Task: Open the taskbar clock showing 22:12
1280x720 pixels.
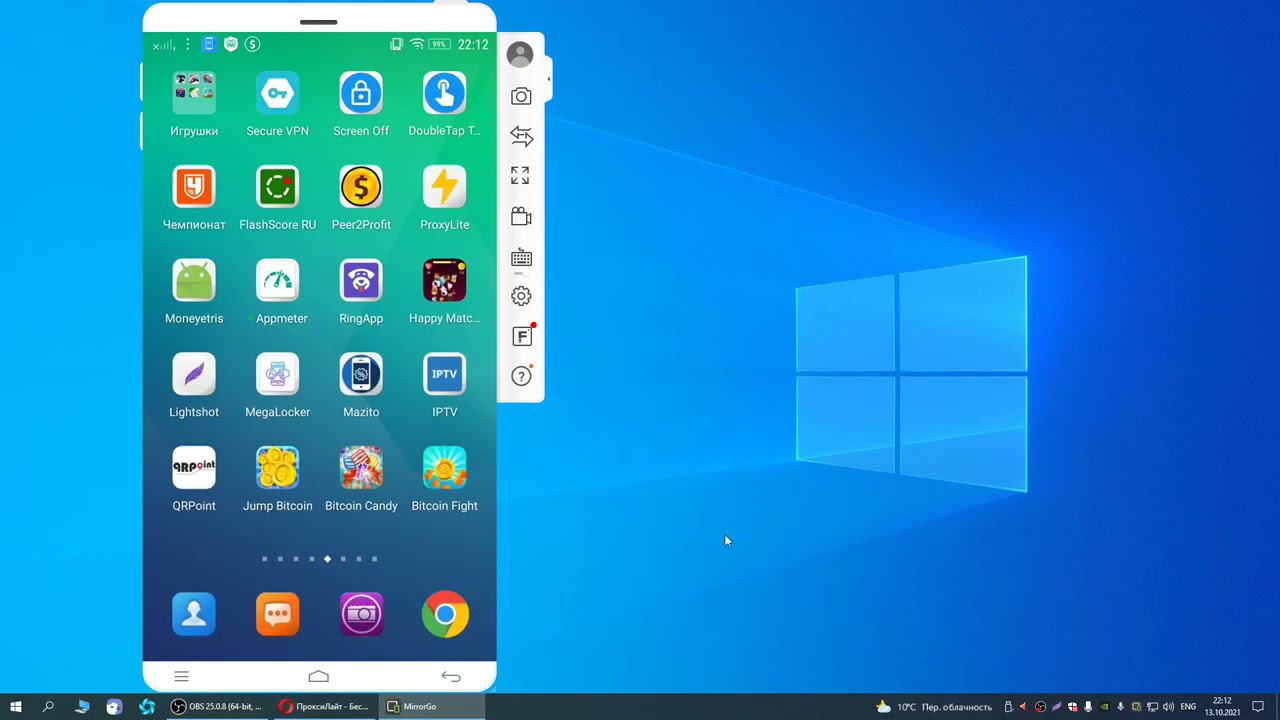Action: [x=1221, y=706]
